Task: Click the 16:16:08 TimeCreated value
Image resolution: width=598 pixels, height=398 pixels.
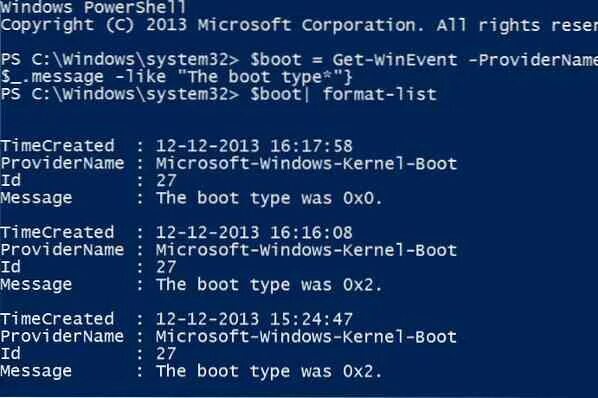Action: pyautogui.click(x=254, y=232)
